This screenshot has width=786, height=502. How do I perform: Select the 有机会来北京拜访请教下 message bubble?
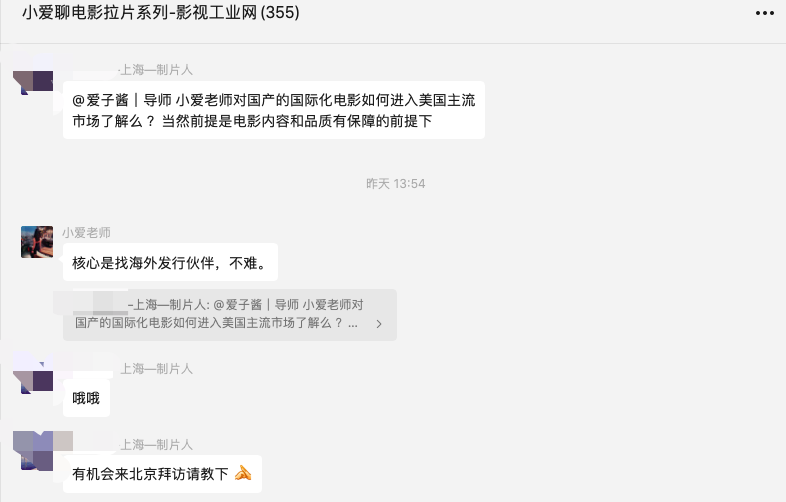pos(162,473)
